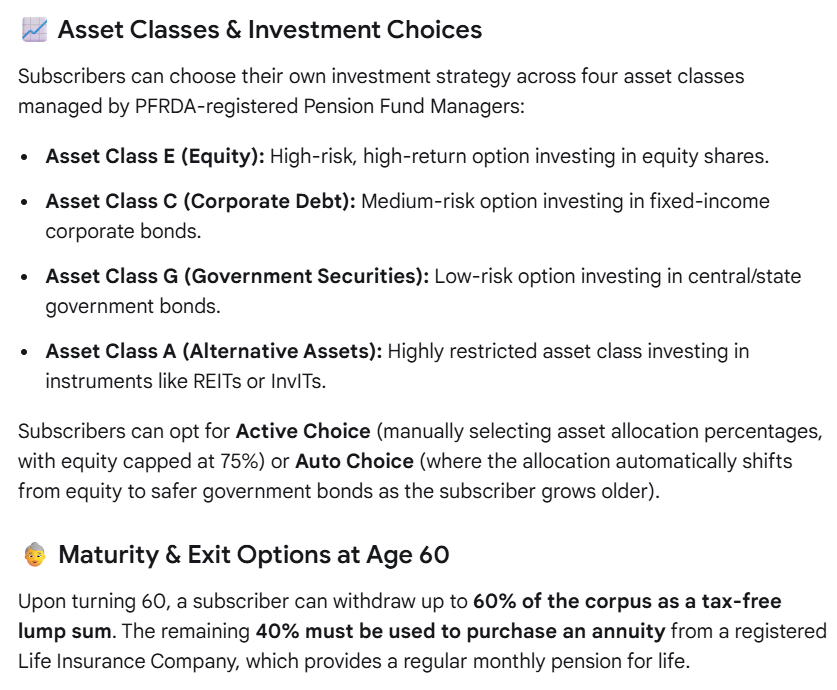Click the bold Asset Class C (Corporate Debt) label

coord(200,201)
